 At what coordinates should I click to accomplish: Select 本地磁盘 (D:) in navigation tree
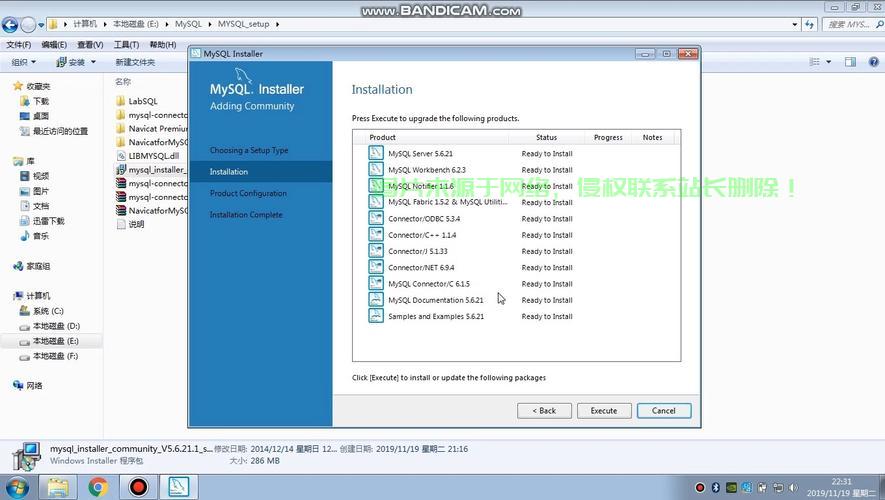(x=56, y=326)
